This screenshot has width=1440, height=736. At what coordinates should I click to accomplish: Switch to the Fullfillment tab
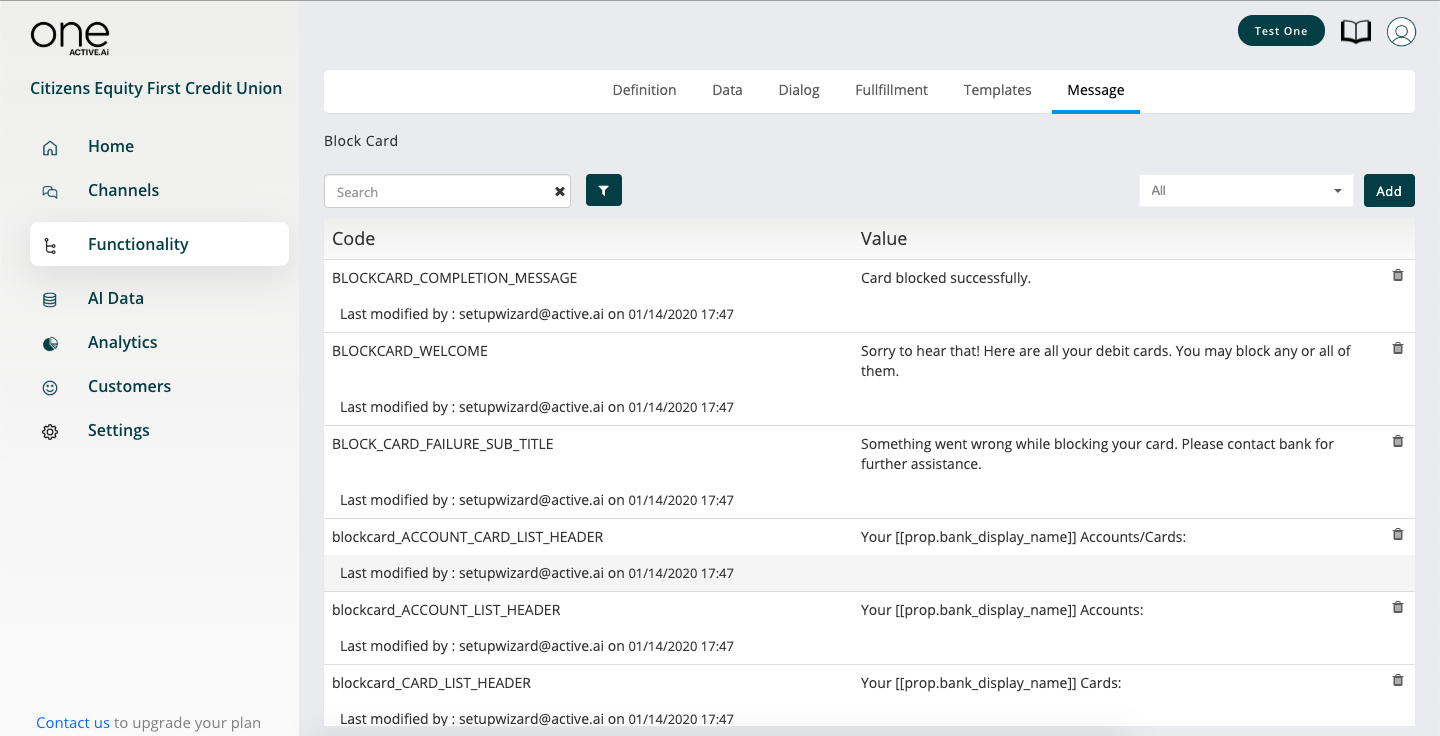(x=891, y=90)
